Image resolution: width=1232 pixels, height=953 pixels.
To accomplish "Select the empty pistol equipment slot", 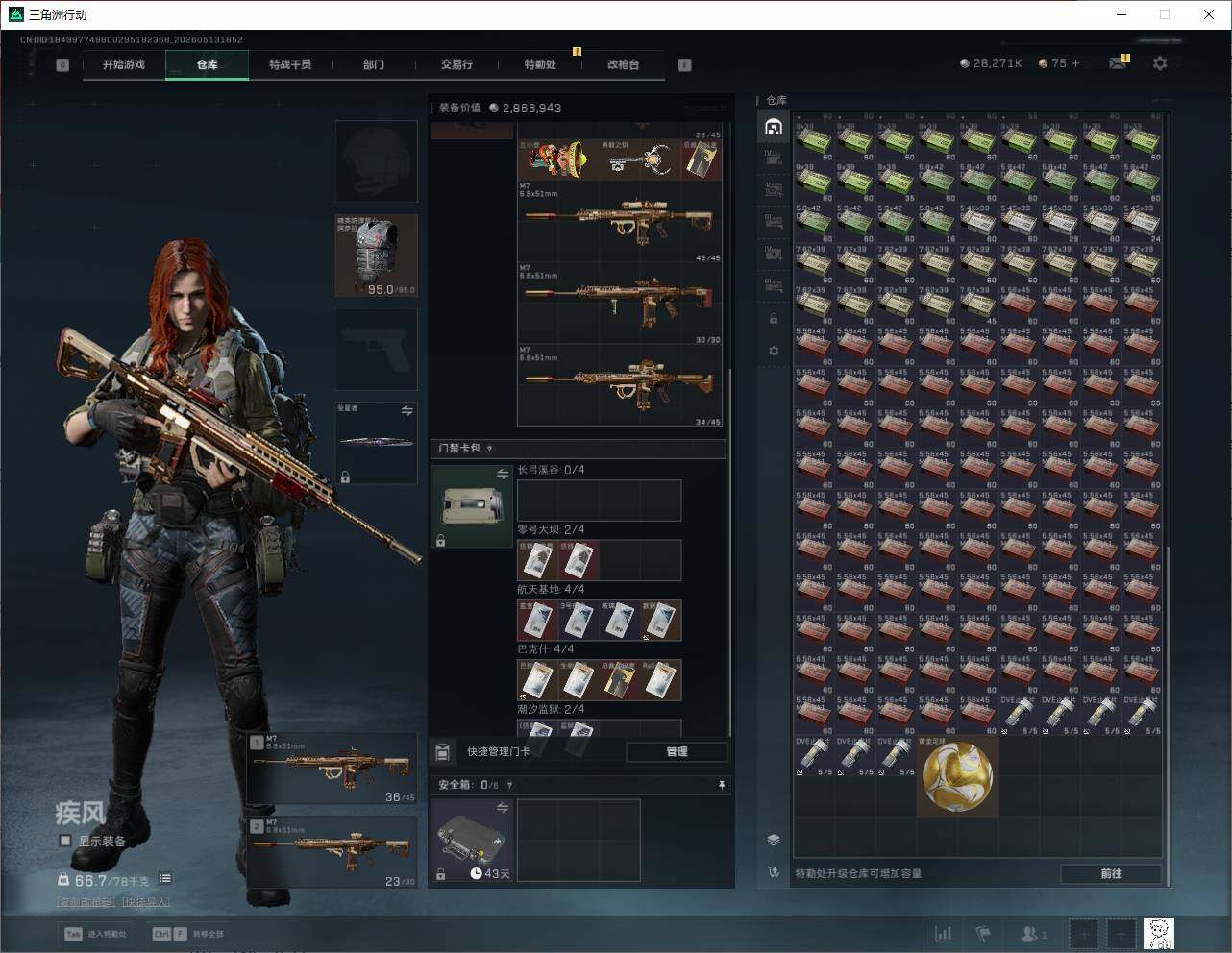I will tap(377, 350).
